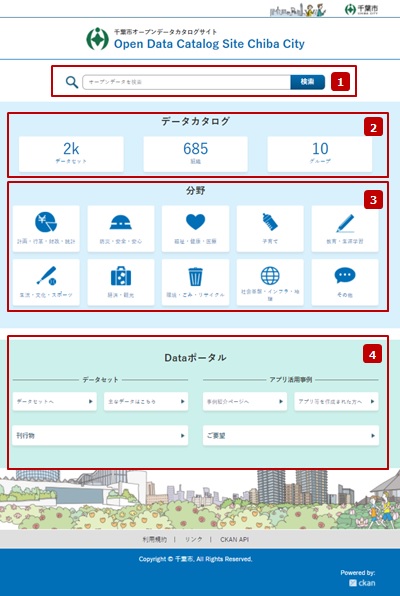This screenshot has height=596, width=400.
Task: Click the magnifying glass search icon
Action: tap(72, 82)
